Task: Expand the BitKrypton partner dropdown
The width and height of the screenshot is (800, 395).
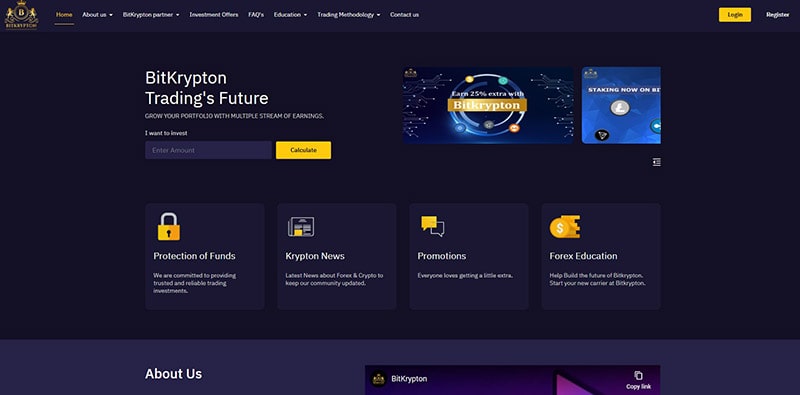Action: pyautogui.click(x=151, y=15)
